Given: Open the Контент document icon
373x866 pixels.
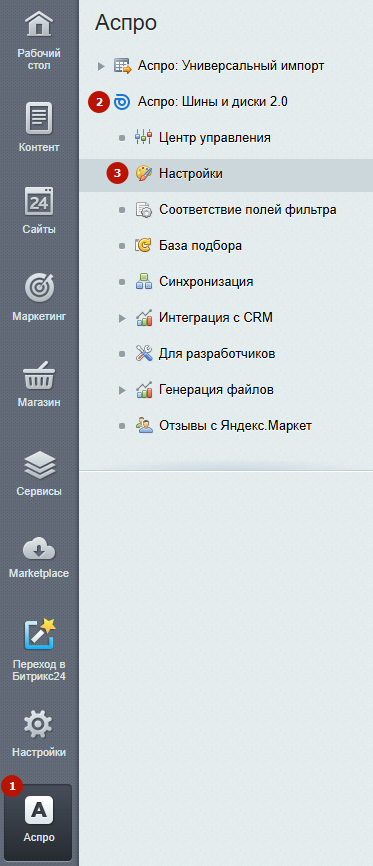Looking at the screenshot, I should 39,118.
